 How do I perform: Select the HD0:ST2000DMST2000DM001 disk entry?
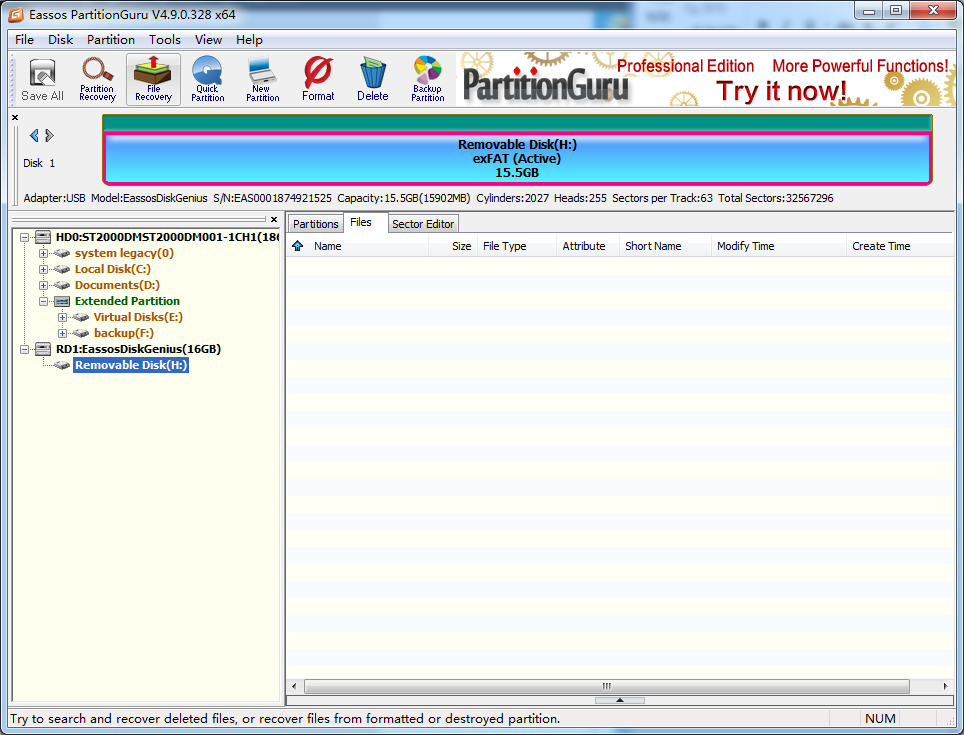coord(167,237)
